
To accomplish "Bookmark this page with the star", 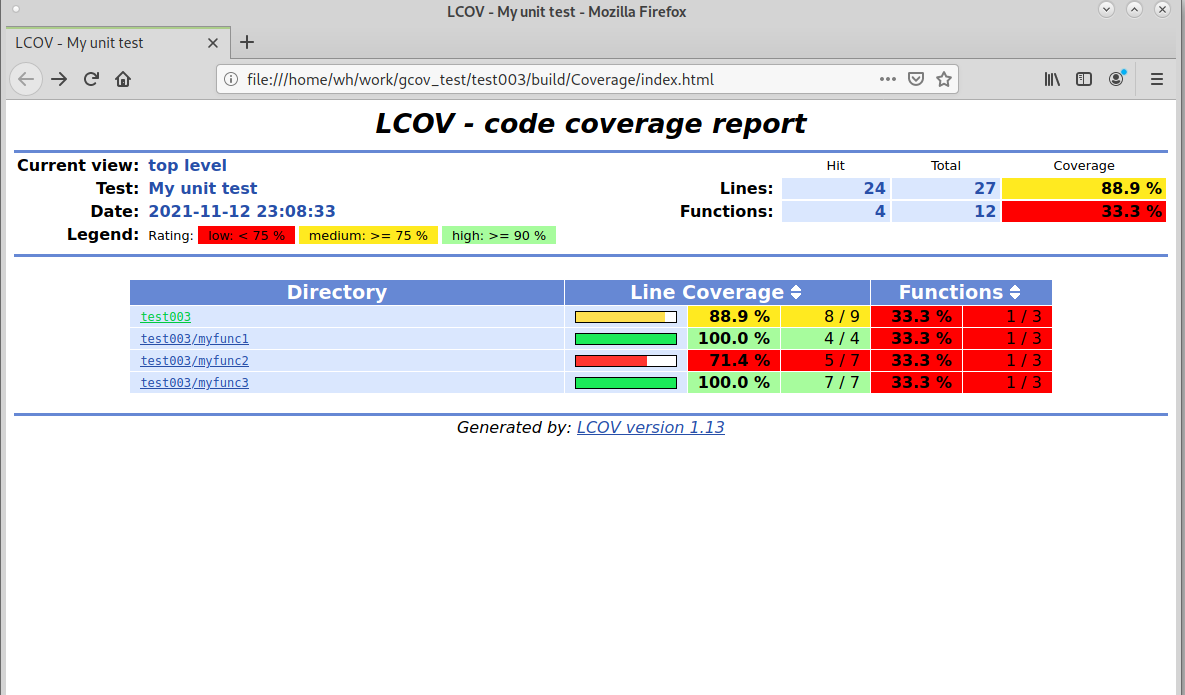I will tap(944, 79).
